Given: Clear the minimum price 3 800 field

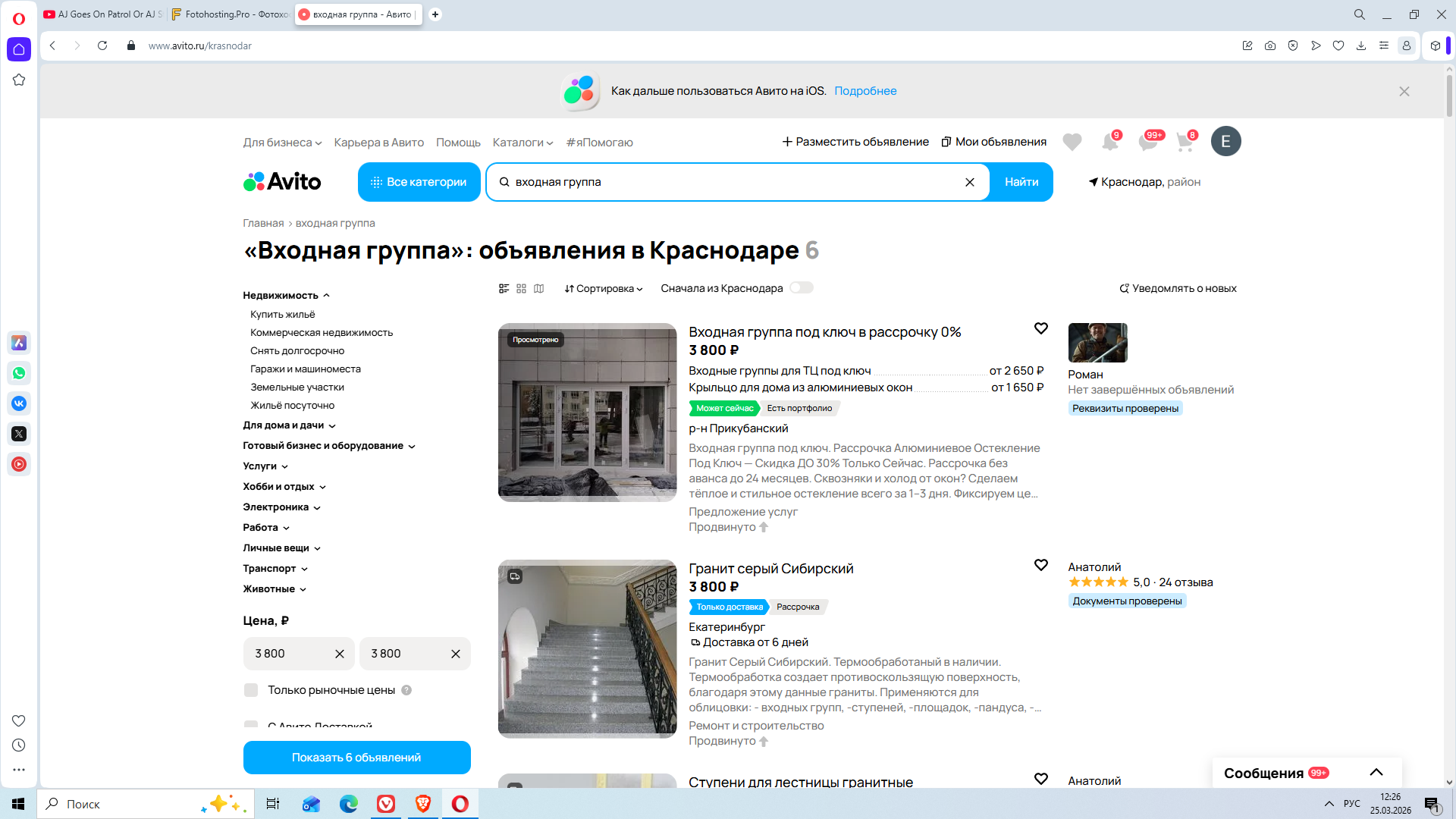Looking at the screenshot, I should pos(339,654).
